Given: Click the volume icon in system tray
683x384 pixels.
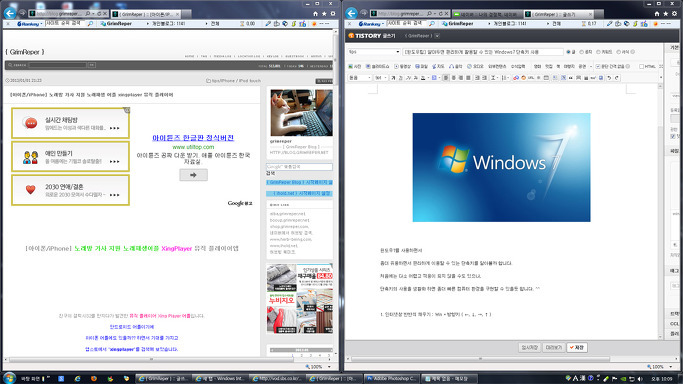Looking at the screenshot, I should 640,379.
